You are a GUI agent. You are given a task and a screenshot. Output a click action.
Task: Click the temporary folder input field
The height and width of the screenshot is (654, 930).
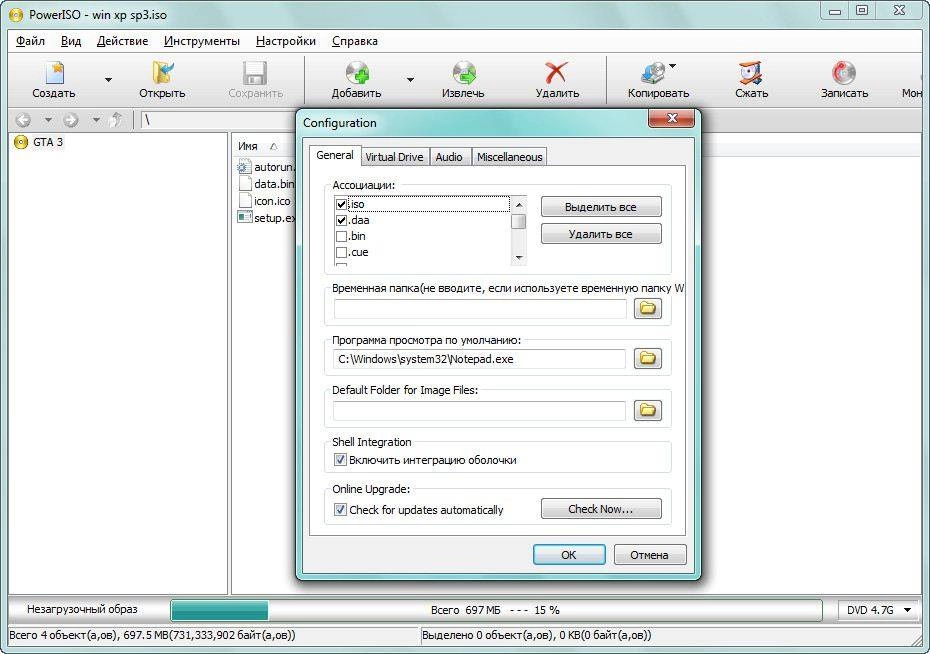(480, 308)
